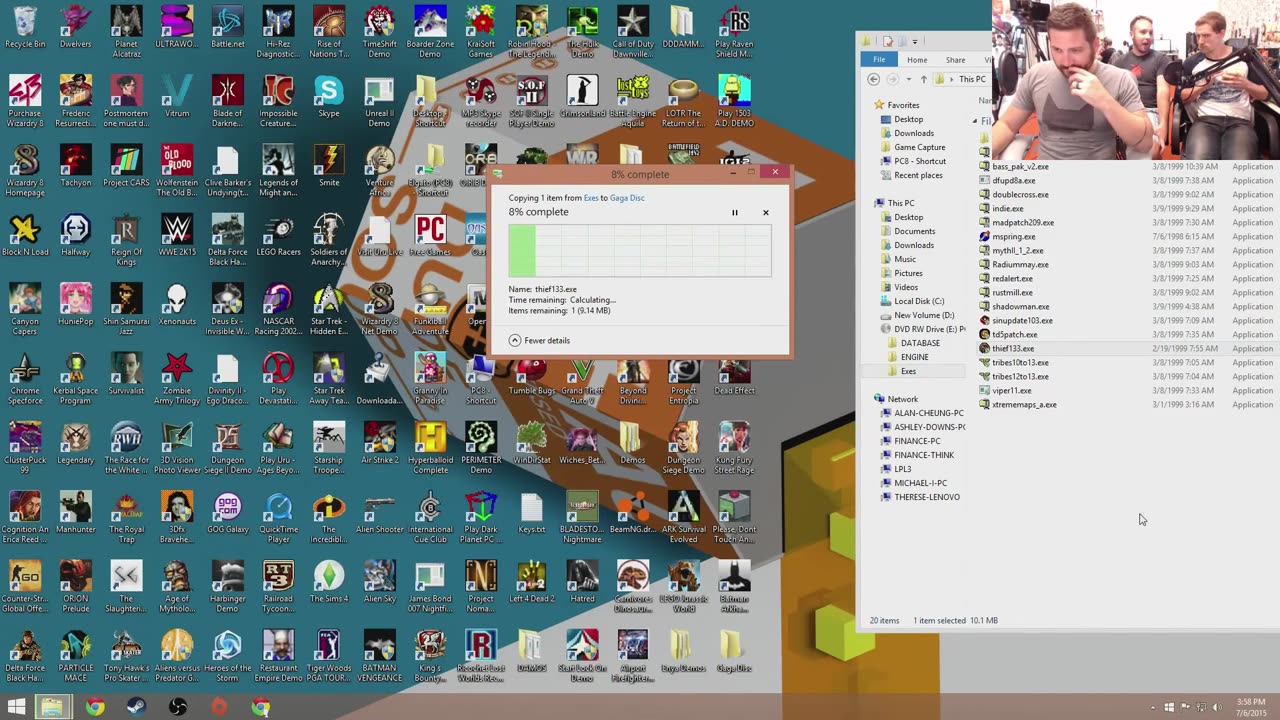Open THERESE-LENOVO network computer
The height and width of the screenshot is (720, 1280).
(926, 497)
